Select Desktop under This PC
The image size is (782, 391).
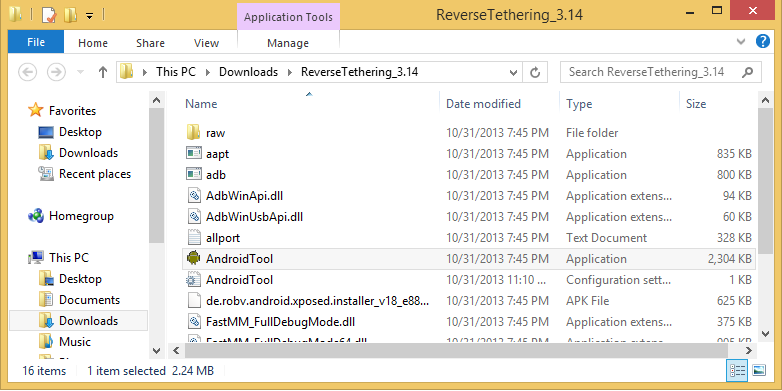pos(80,279)
